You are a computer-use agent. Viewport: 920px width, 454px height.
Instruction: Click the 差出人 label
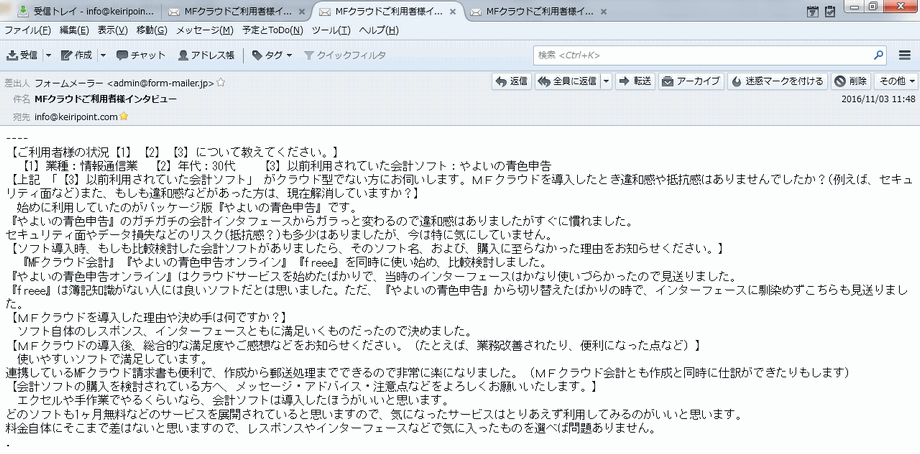click(x=17, y=83)
